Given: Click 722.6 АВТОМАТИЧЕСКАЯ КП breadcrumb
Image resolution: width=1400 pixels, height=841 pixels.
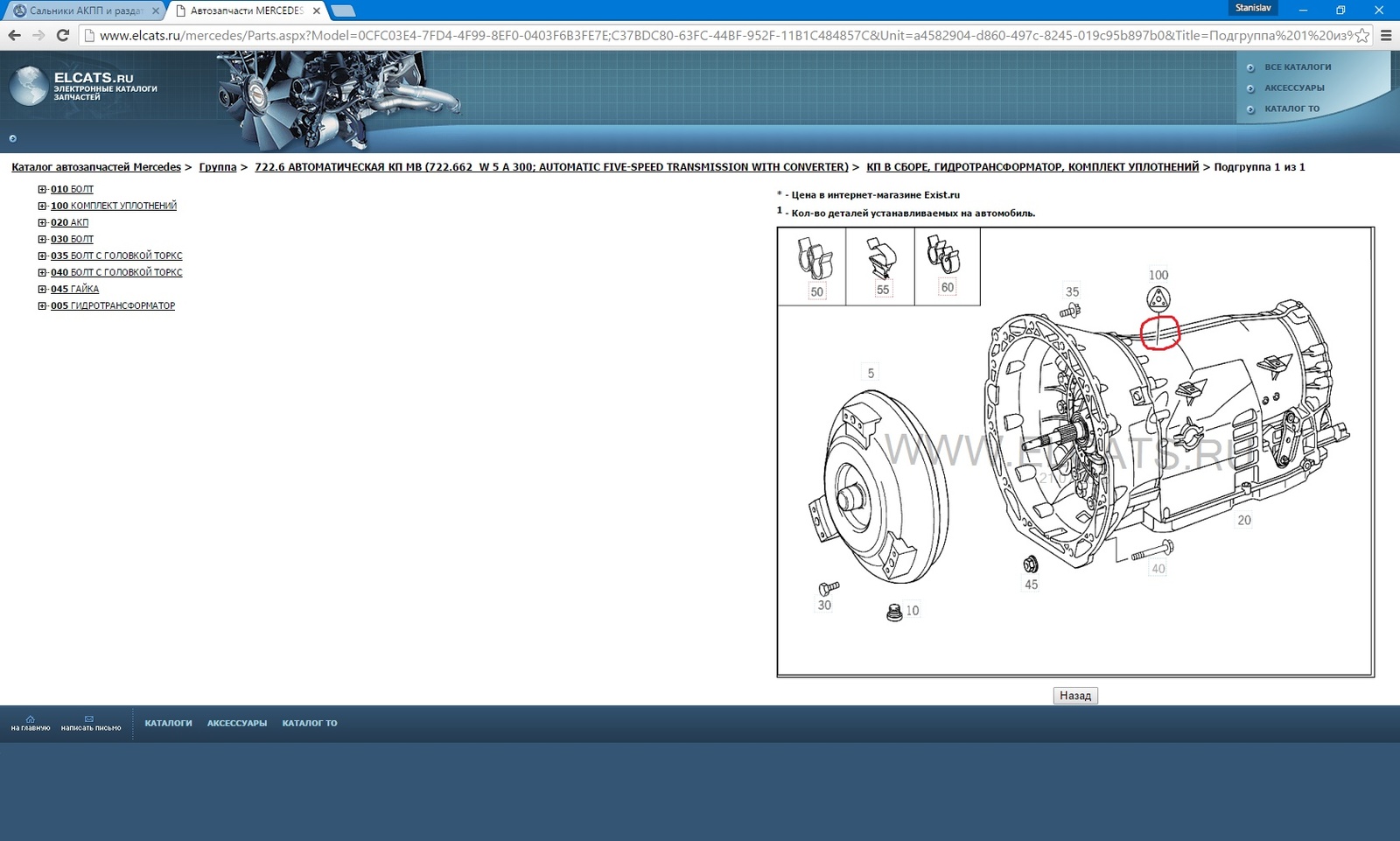Looking at the screenshot, I should pos(551,166).
